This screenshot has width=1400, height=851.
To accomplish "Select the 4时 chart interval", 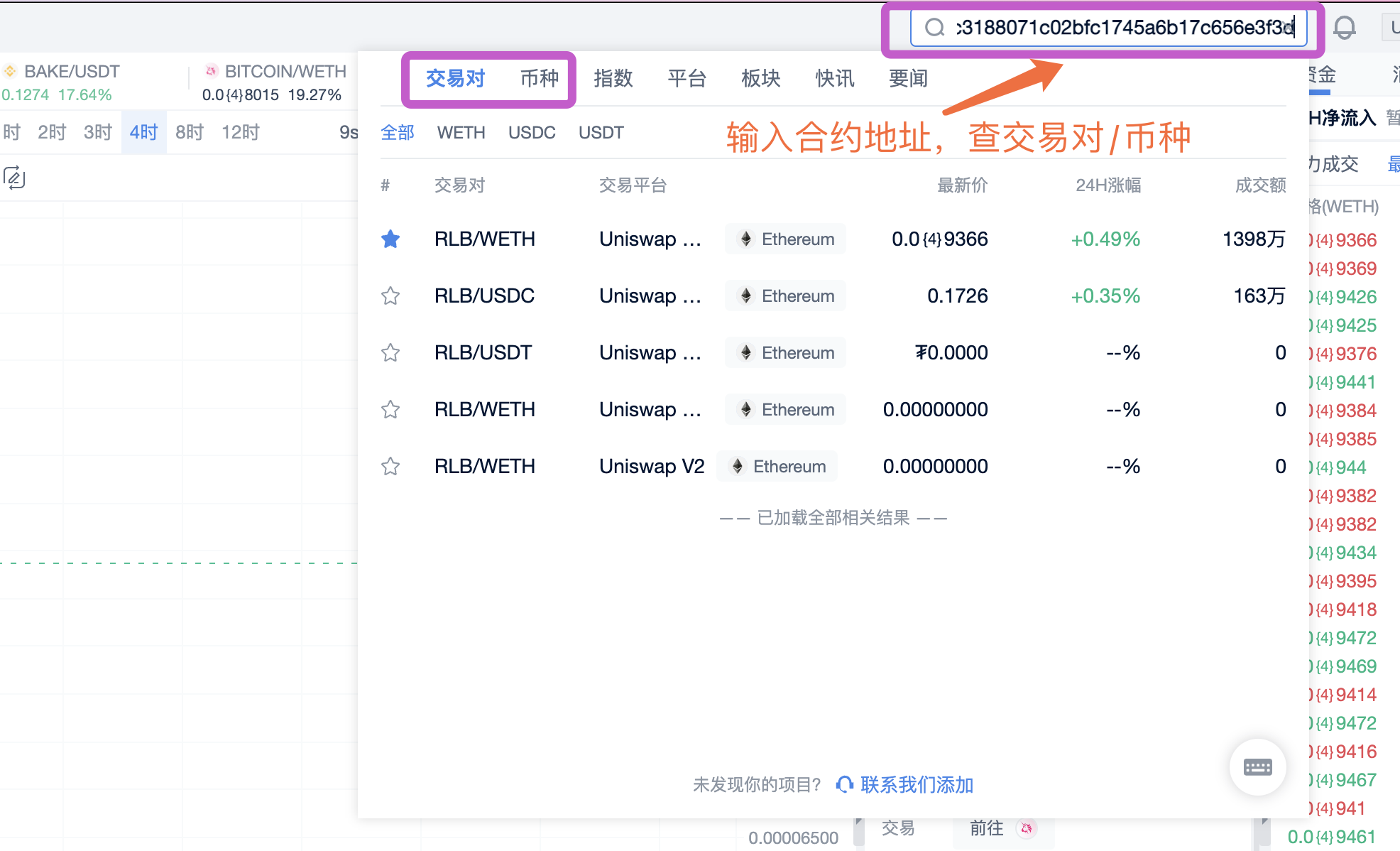I will pos(143,132).
